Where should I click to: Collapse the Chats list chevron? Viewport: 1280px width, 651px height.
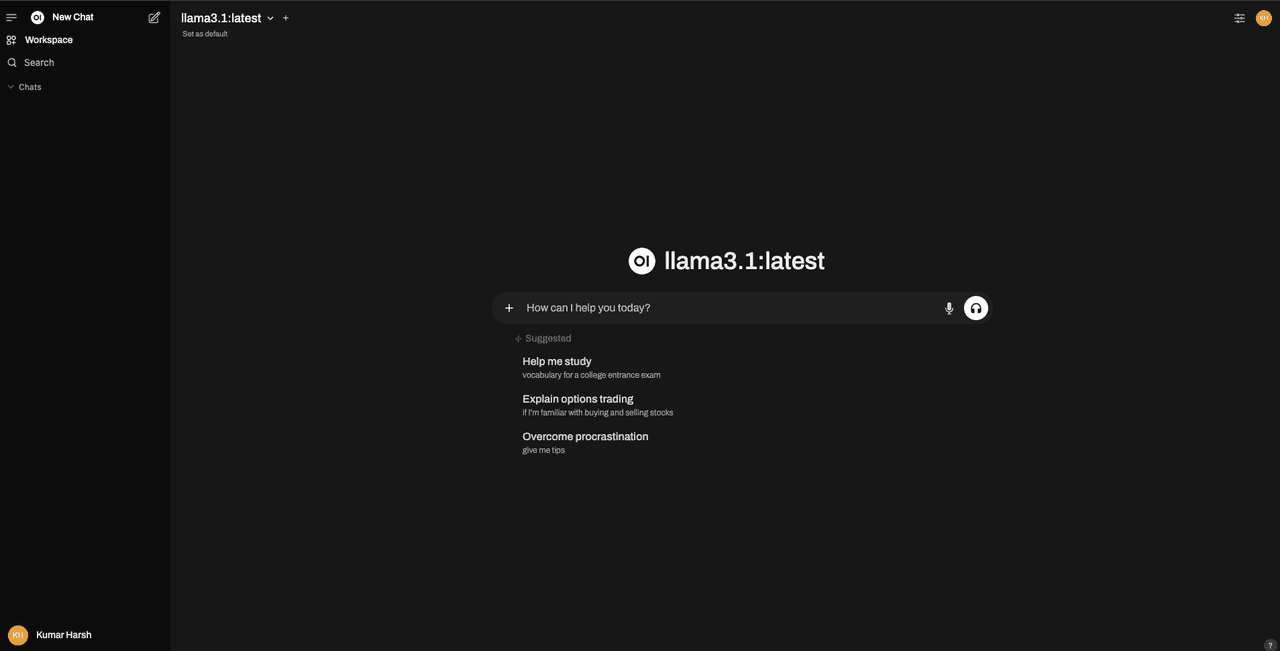point(11,87)
